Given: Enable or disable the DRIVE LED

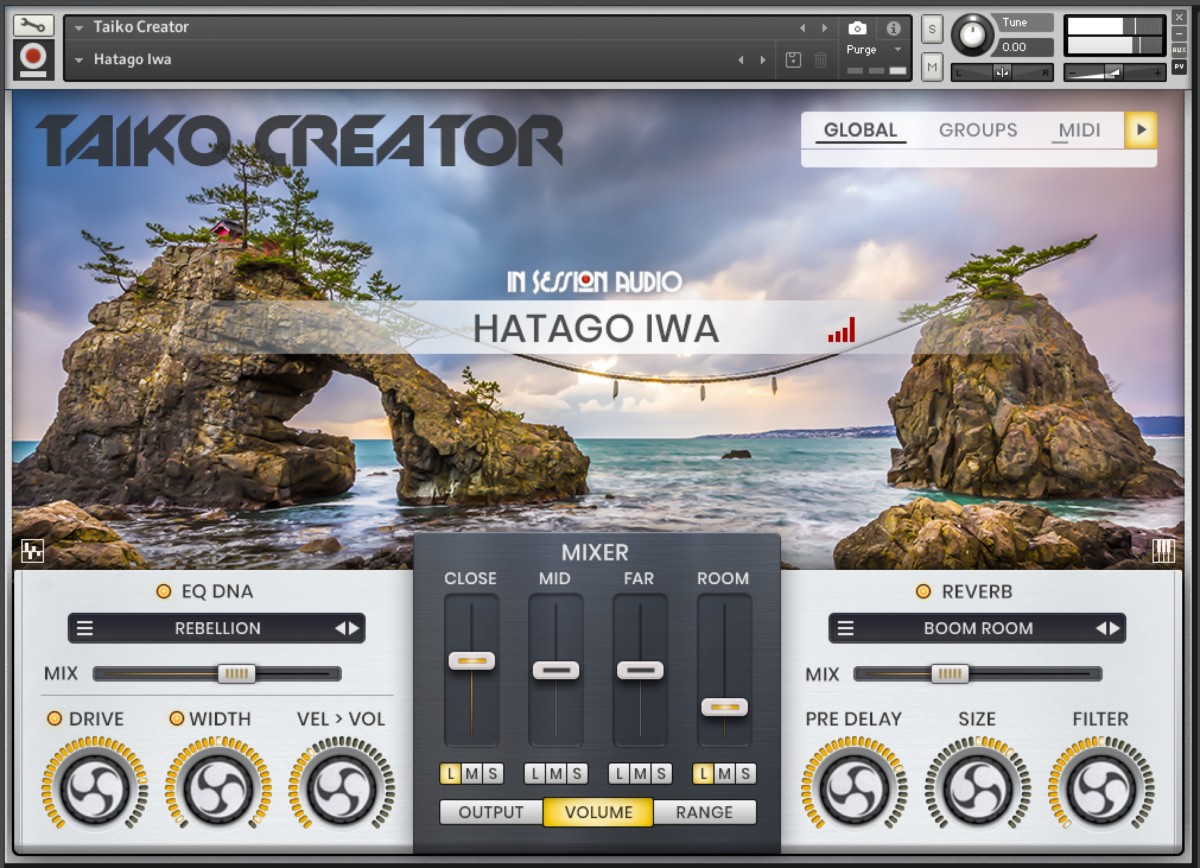Looking at the screenshot, I should [x=55, y=718].
